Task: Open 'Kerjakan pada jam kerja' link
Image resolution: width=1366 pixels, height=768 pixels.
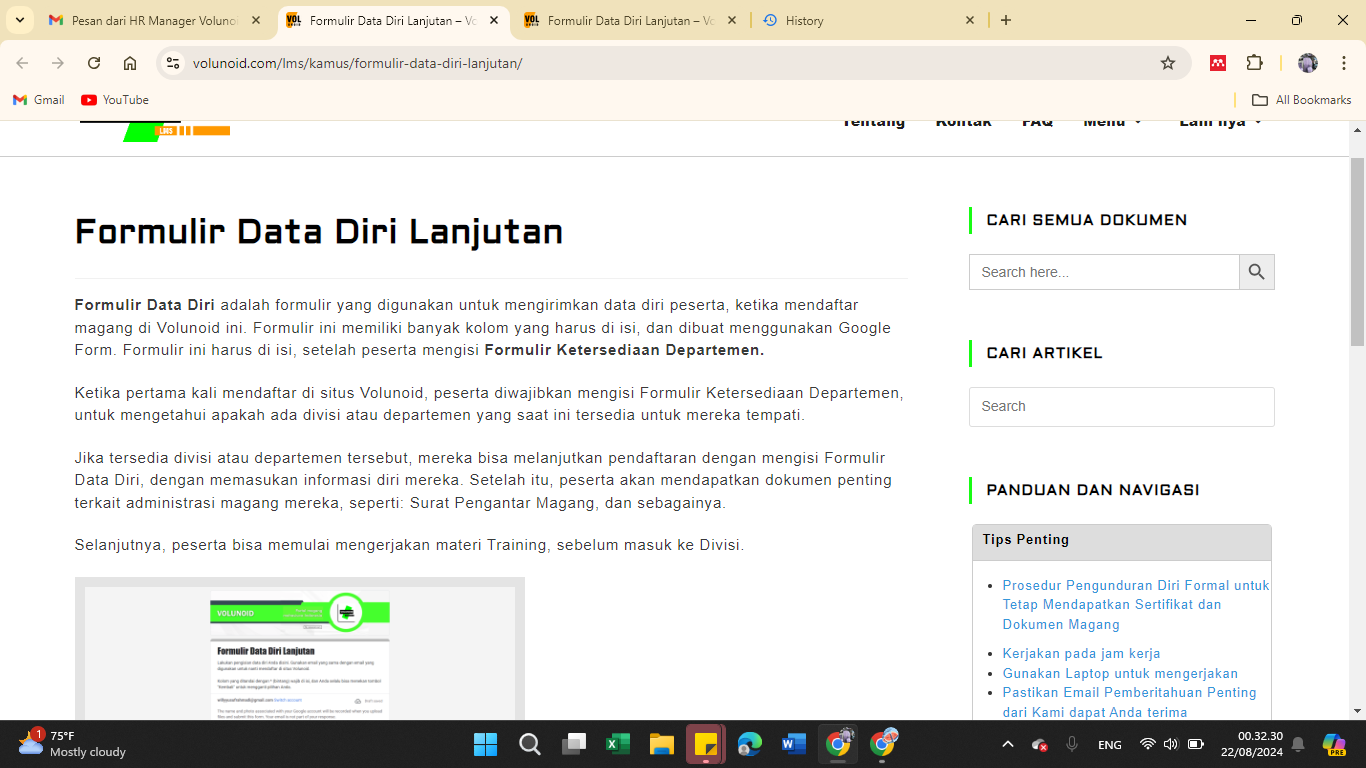Action: pos(1082,653)
